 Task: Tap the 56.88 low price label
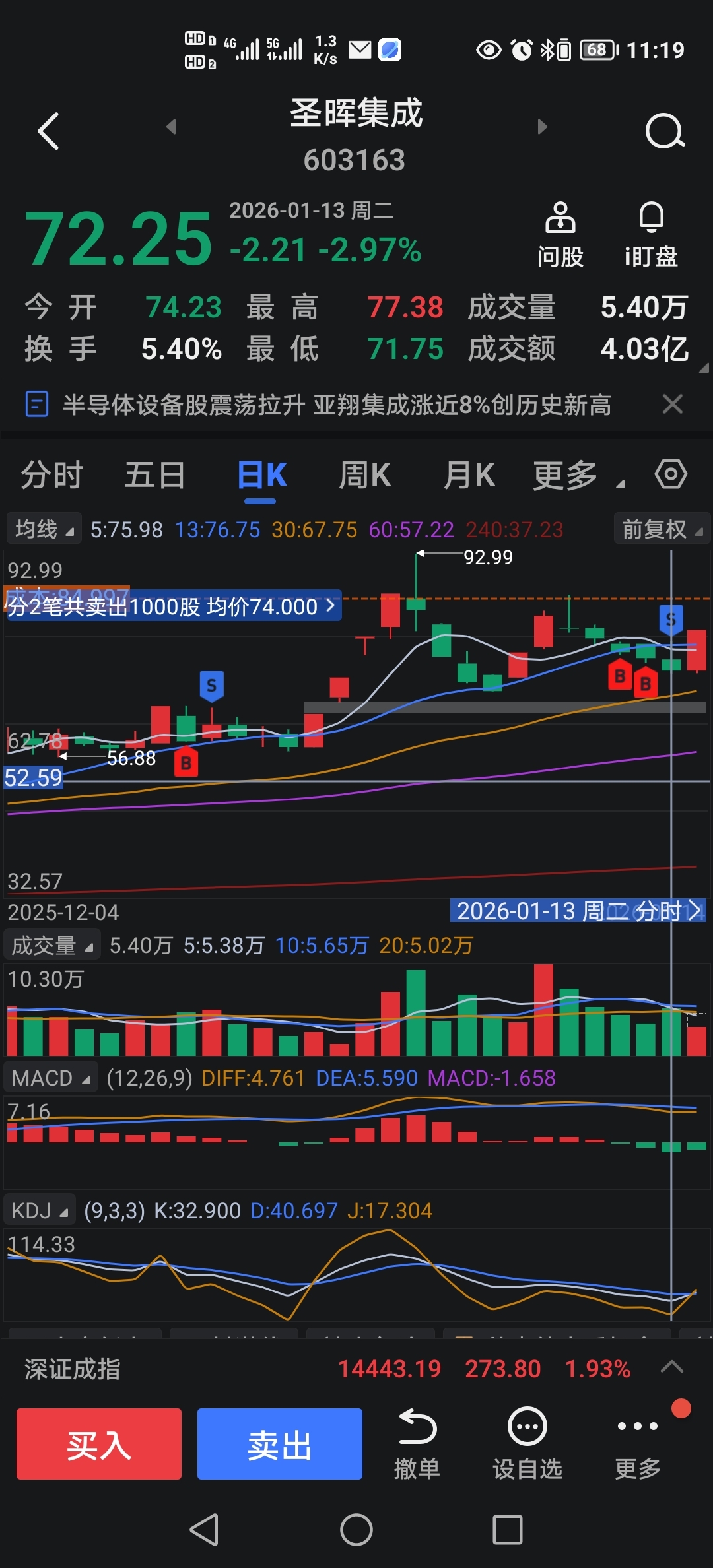pyautogui.click(x=131, y=758)
